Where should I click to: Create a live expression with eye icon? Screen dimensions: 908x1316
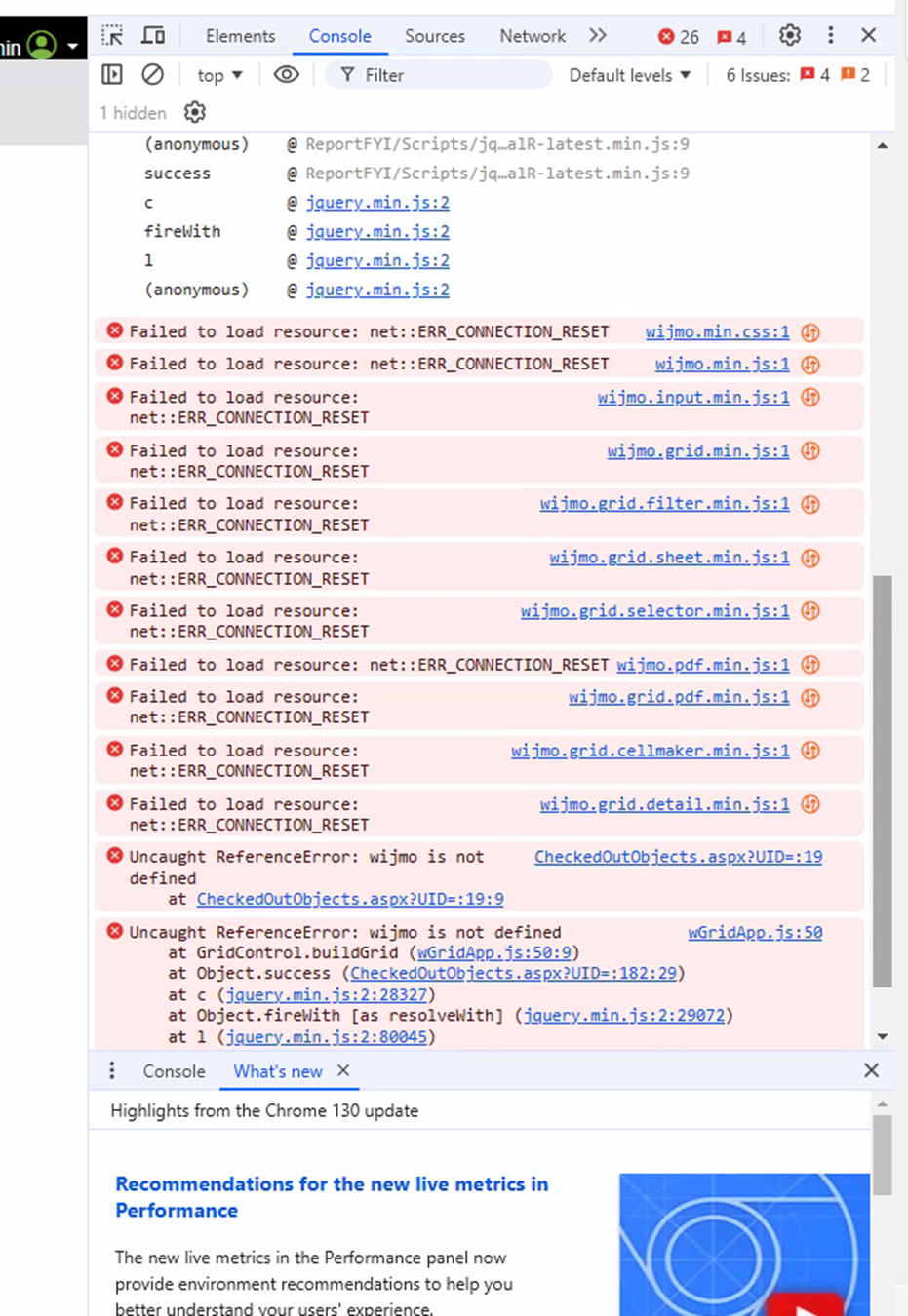click(286, 74)
